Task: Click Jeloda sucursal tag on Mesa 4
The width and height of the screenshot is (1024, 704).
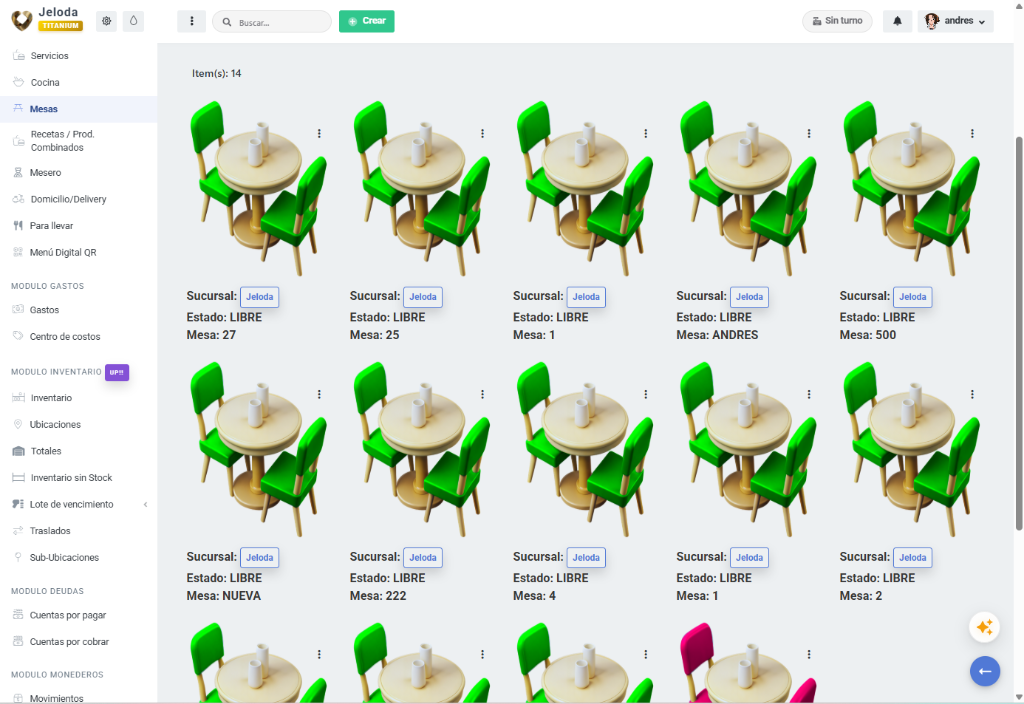Action: 586,558
